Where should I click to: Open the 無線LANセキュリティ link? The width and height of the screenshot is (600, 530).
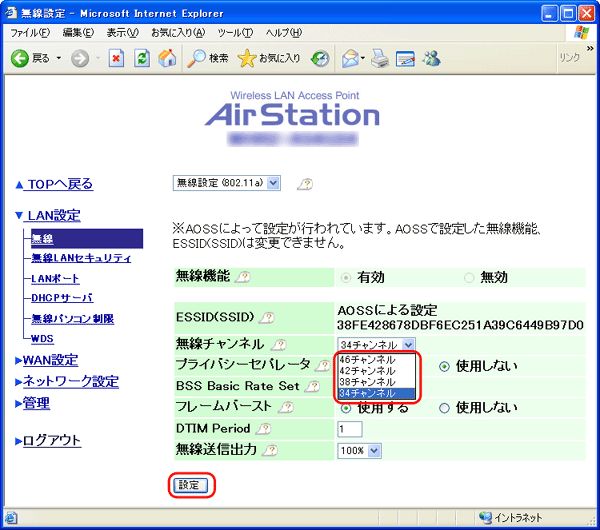(x=81, y=258)
